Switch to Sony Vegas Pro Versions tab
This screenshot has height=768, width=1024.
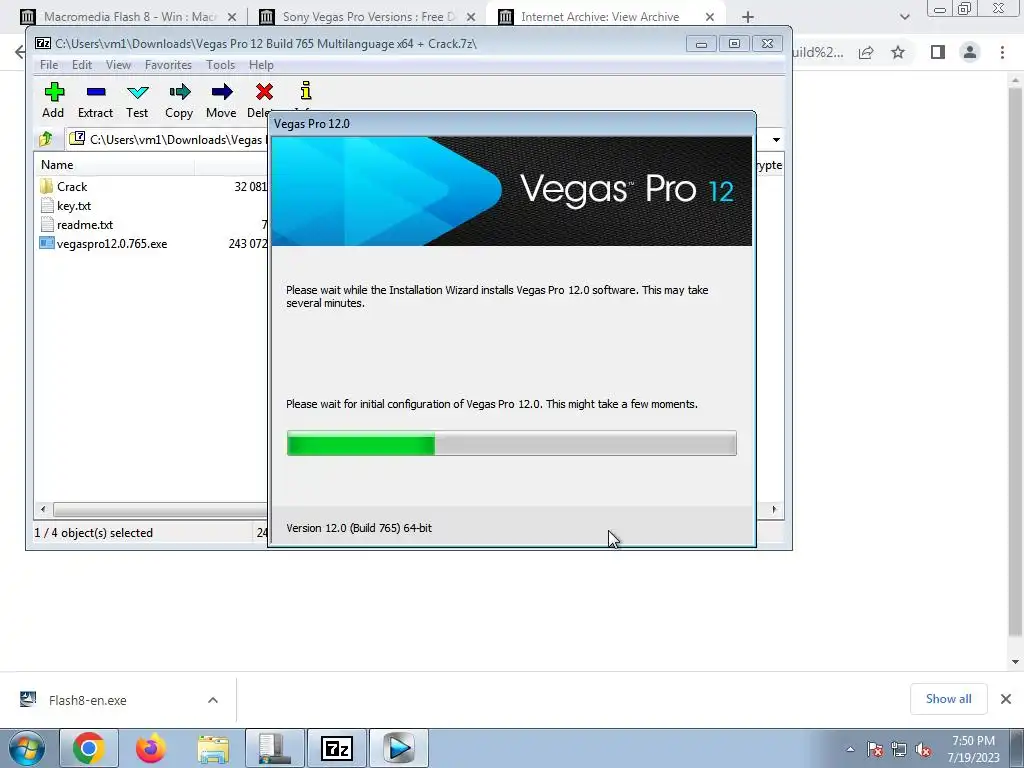coord(369,17)
